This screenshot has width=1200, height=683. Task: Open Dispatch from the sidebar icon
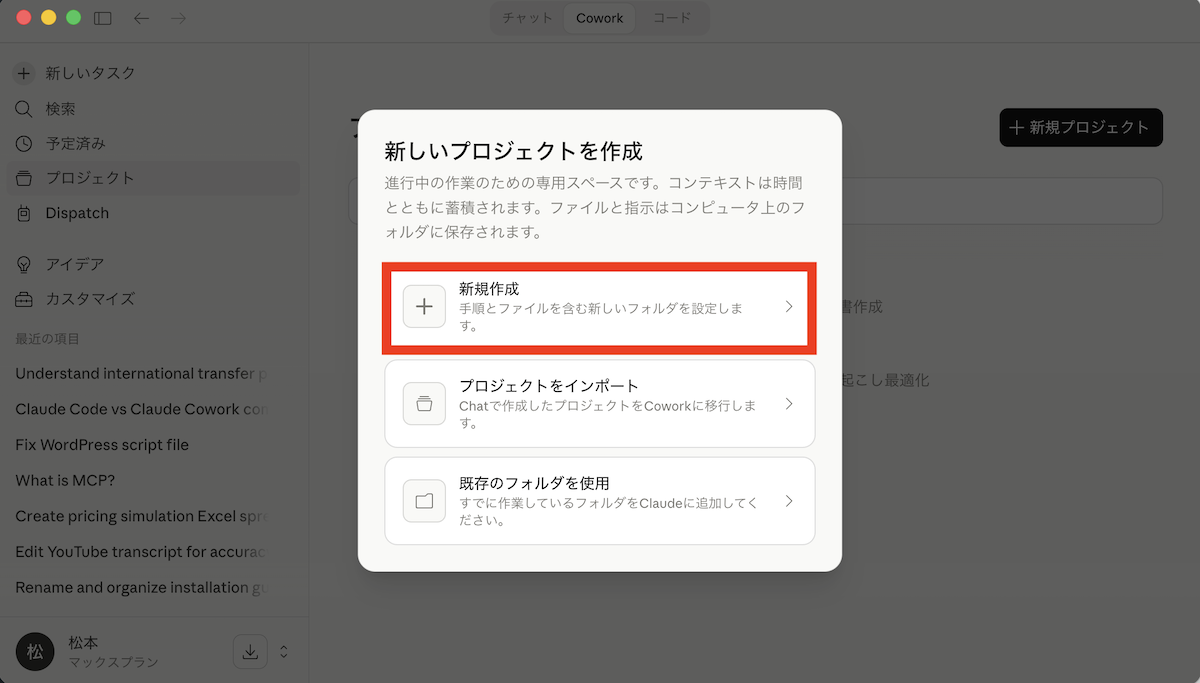pyautogui.click(x=24, y=213)
